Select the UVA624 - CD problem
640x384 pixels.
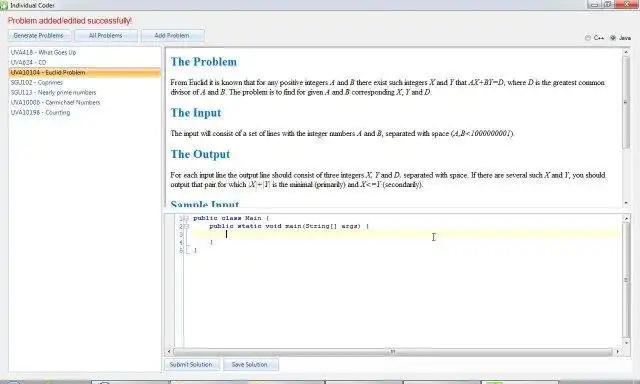pos(84,62)
